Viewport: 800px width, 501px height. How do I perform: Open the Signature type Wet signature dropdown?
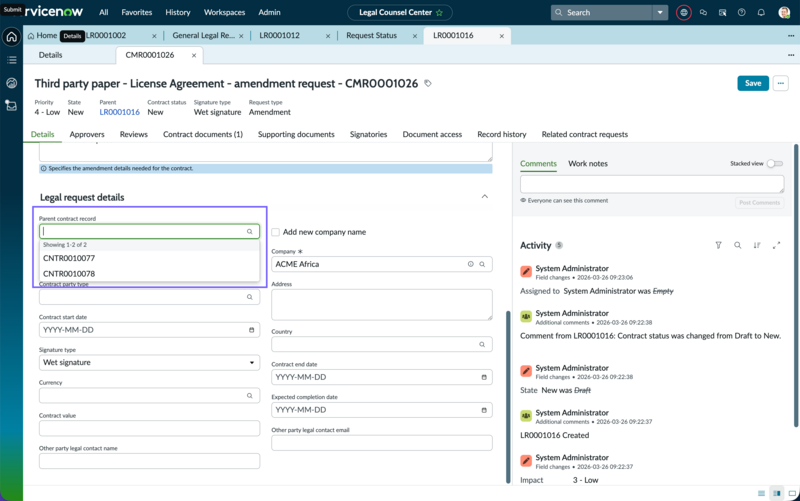point(149,363)
